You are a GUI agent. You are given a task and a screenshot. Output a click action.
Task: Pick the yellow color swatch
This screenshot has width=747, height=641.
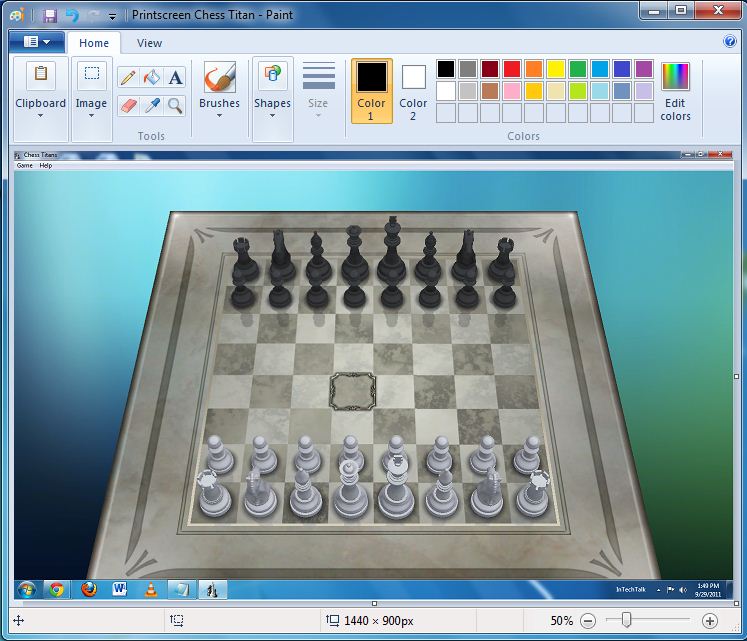pos(556,69)
